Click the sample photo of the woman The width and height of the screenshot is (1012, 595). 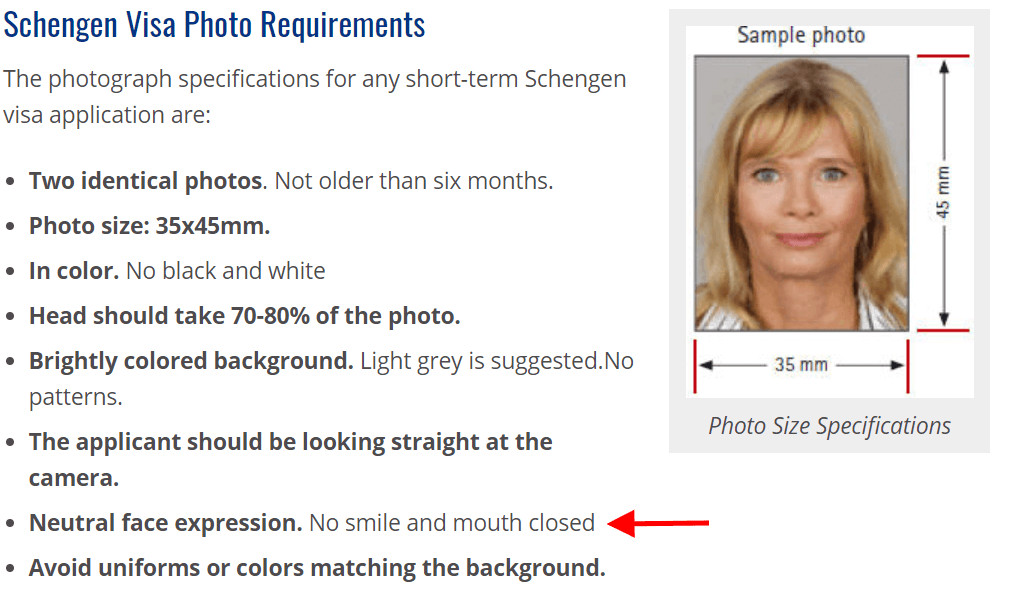point(802,193)
